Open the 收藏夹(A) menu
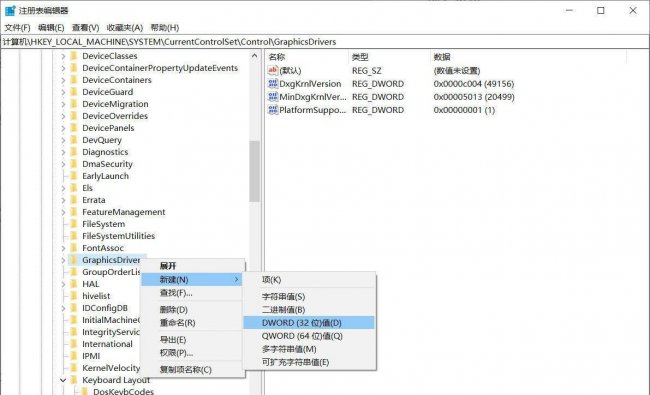The image size is (650, 395). 125,28
